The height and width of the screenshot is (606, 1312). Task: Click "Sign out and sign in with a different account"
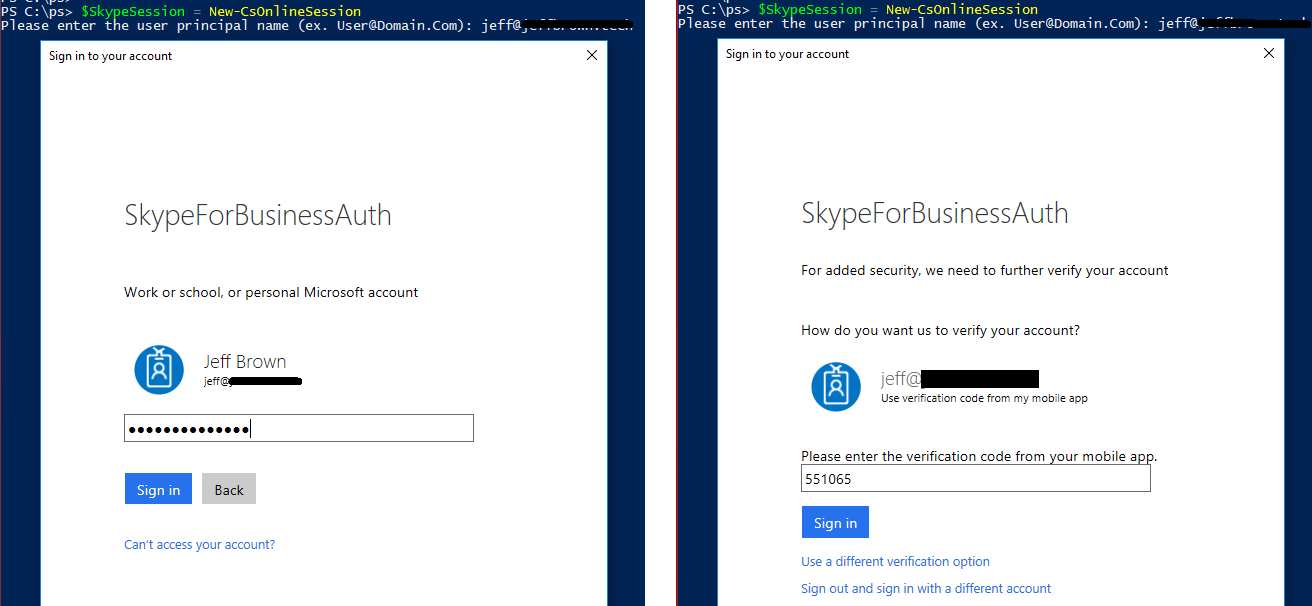tap(926, 589)
